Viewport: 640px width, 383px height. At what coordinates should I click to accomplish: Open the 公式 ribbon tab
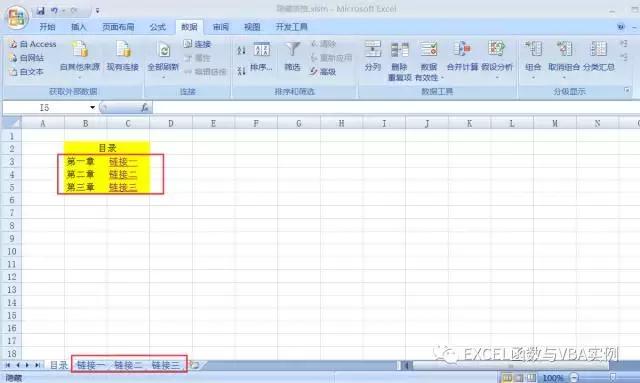click(158, 27)
